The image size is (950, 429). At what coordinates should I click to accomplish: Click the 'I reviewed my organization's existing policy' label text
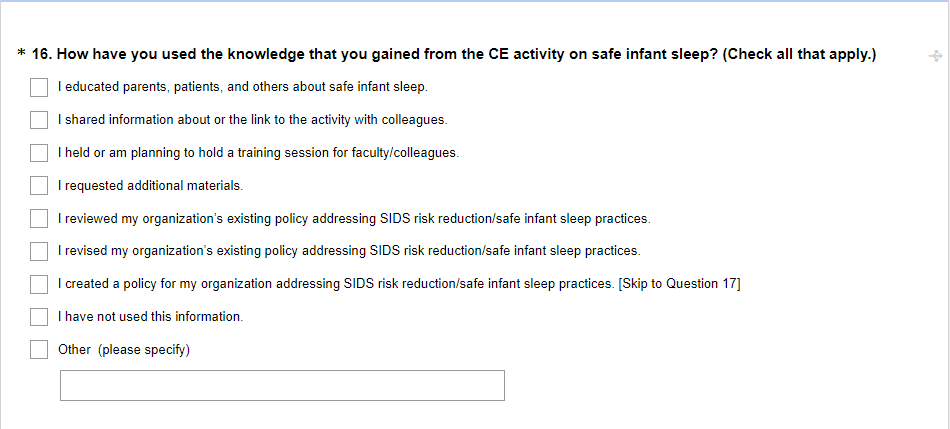(353, 218)
